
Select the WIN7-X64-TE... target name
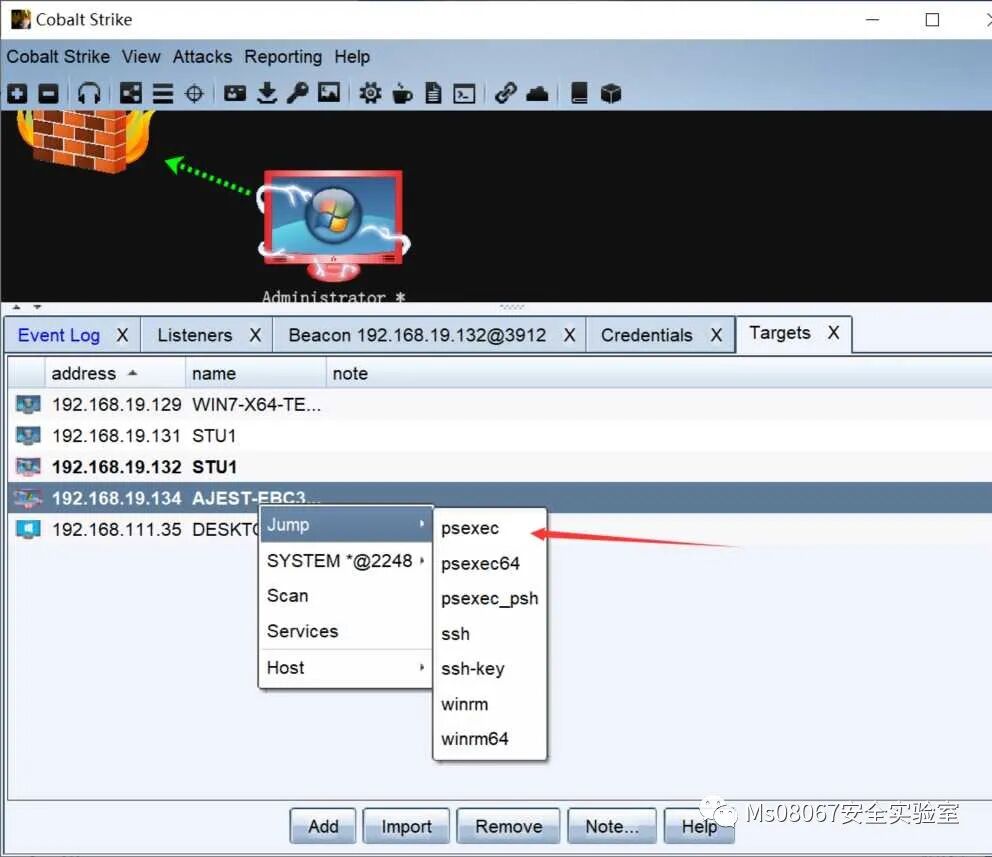256,405
